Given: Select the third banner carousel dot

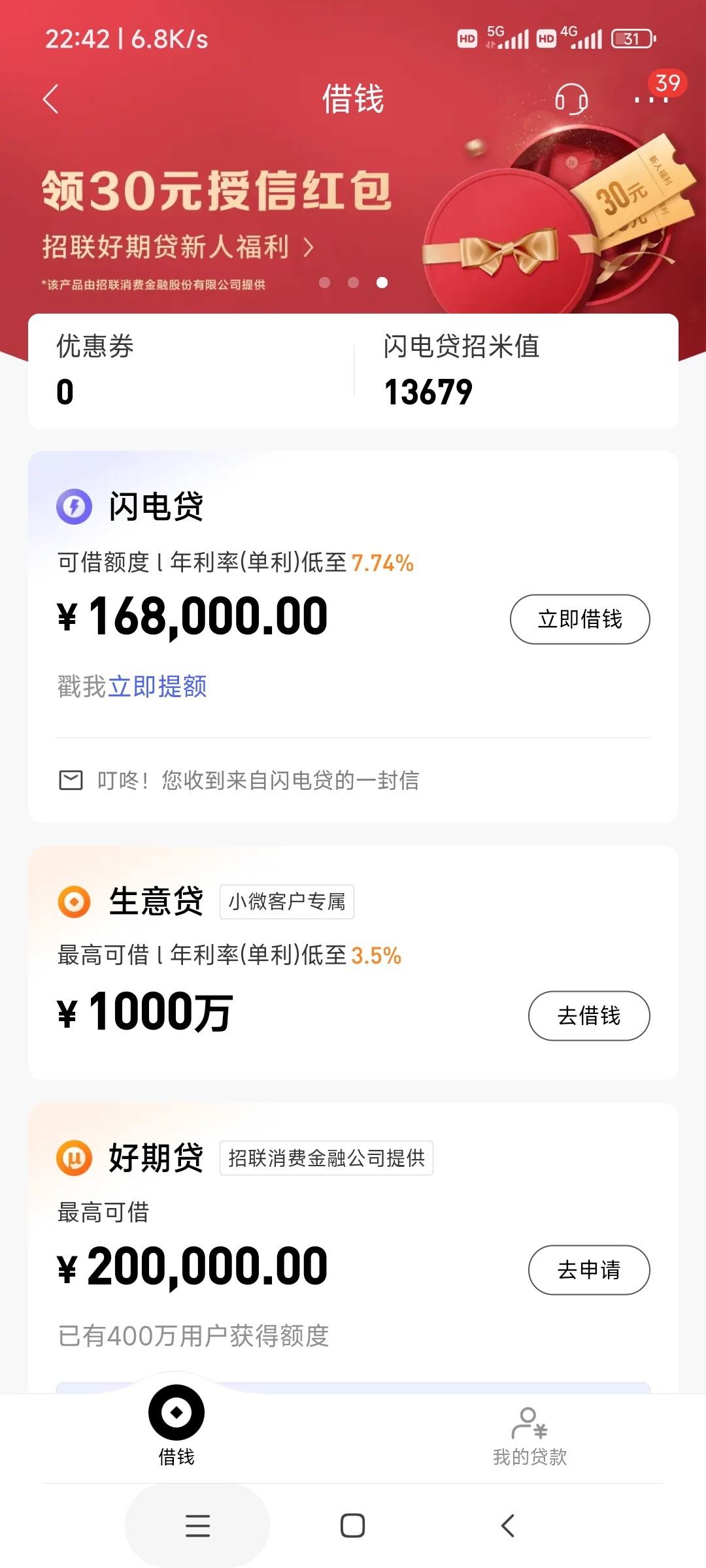Looking at the screenshot, I should coord(382,282).
